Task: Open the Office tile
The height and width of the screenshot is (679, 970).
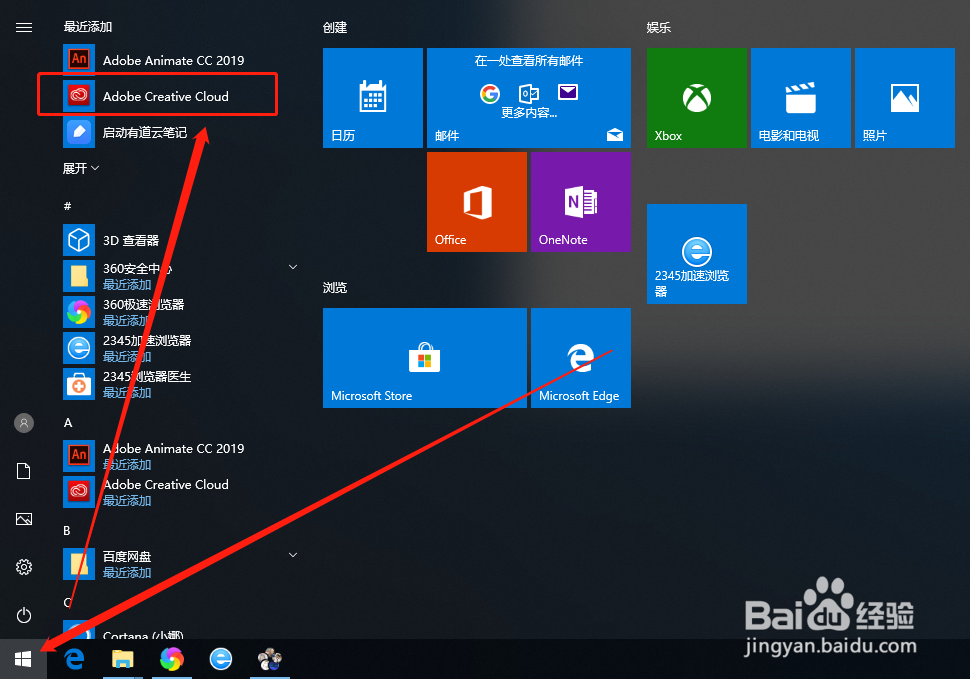Action: click(477, 202)
